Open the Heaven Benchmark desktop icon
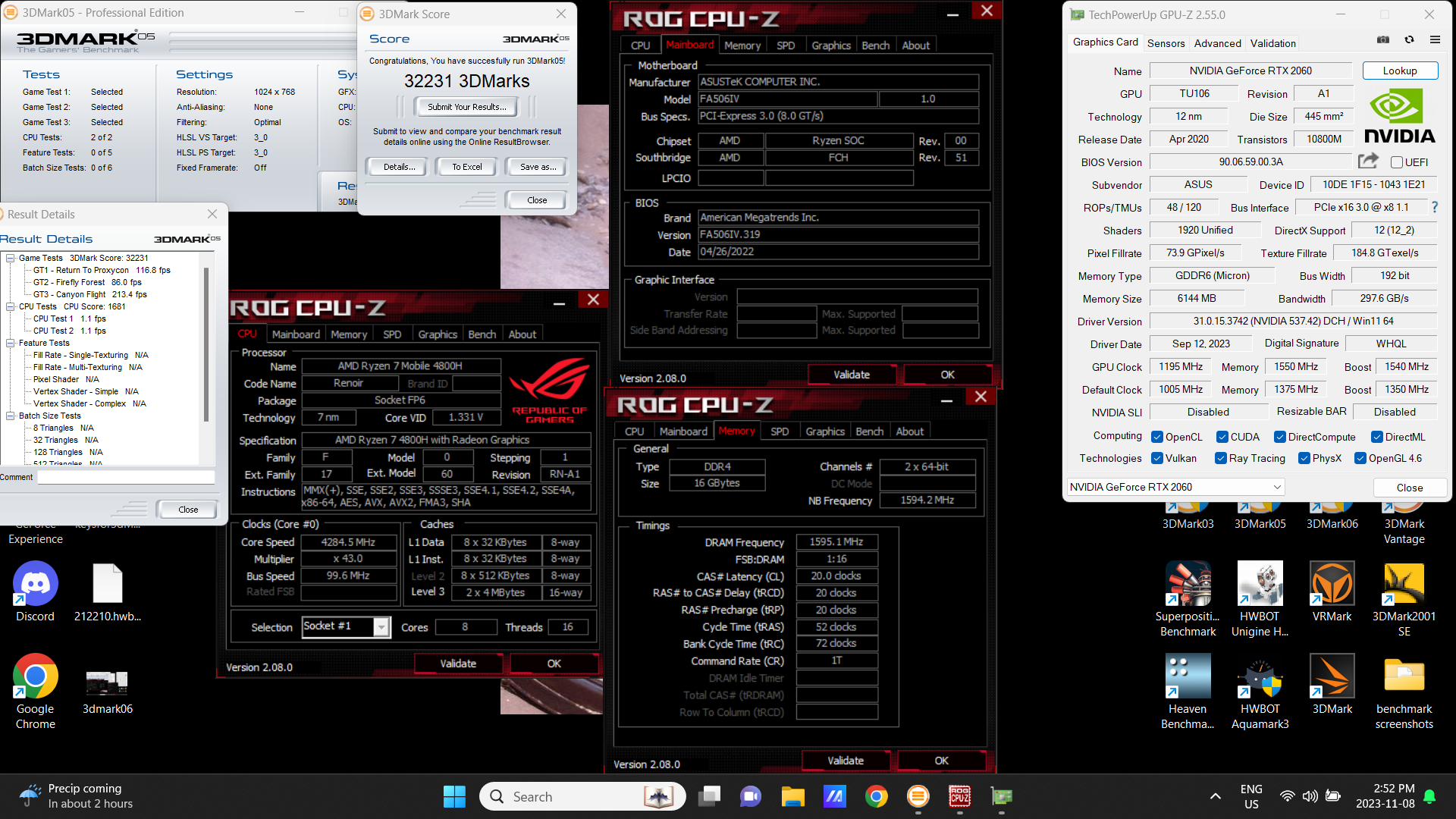This screenshot has width=1456, height=819. (x=1188, y=692)
